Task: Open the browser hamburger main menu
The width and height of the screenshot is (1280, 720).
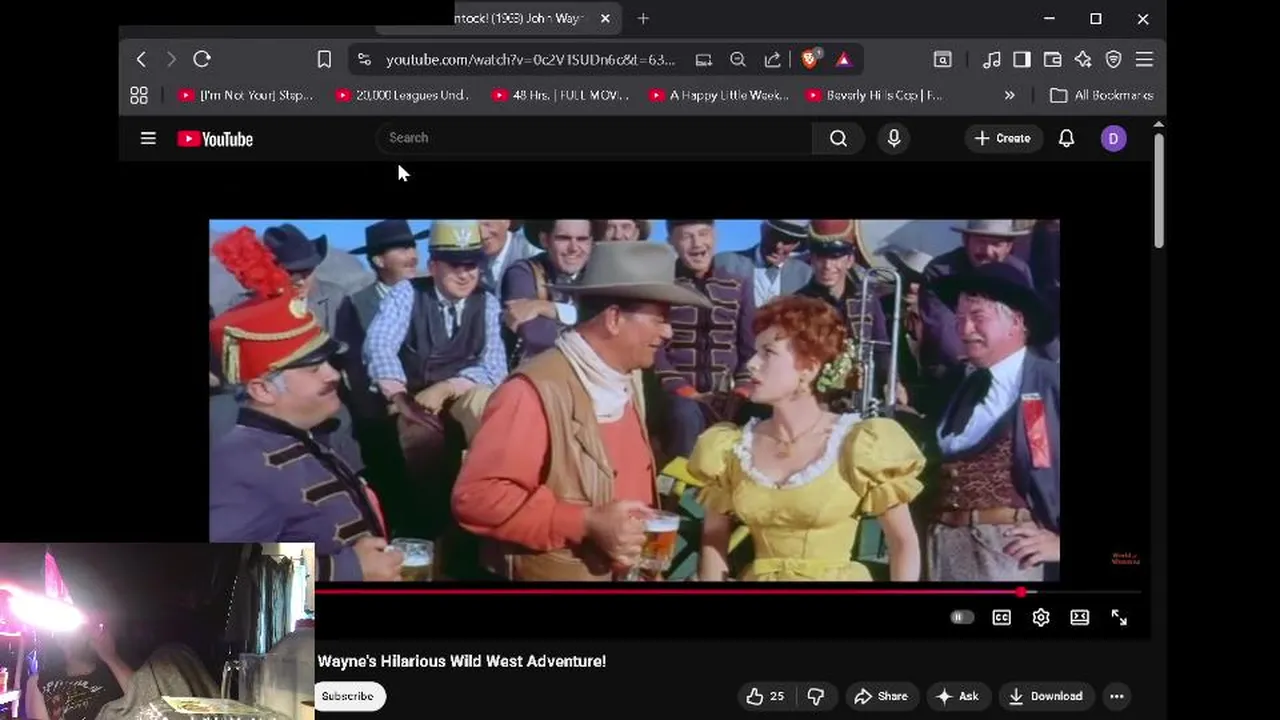Action: (x=1144, y=60)
